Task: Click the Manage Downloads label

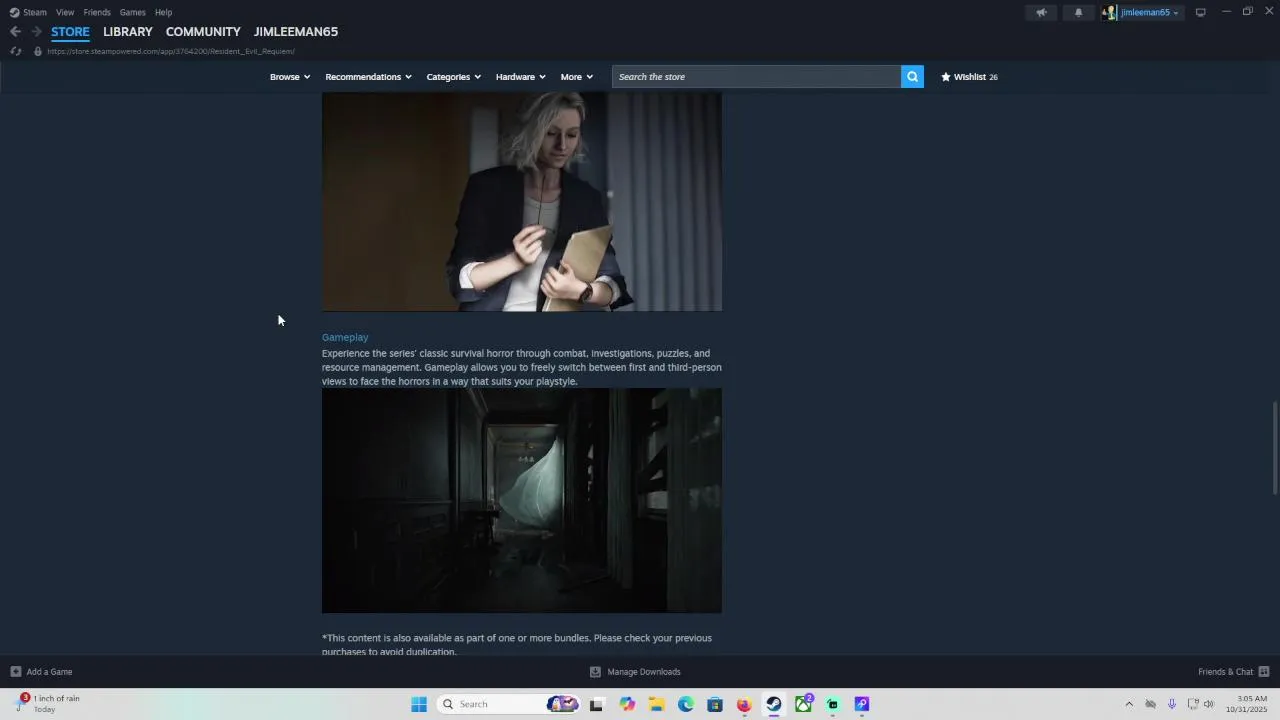Action: [x=644, y=672]
